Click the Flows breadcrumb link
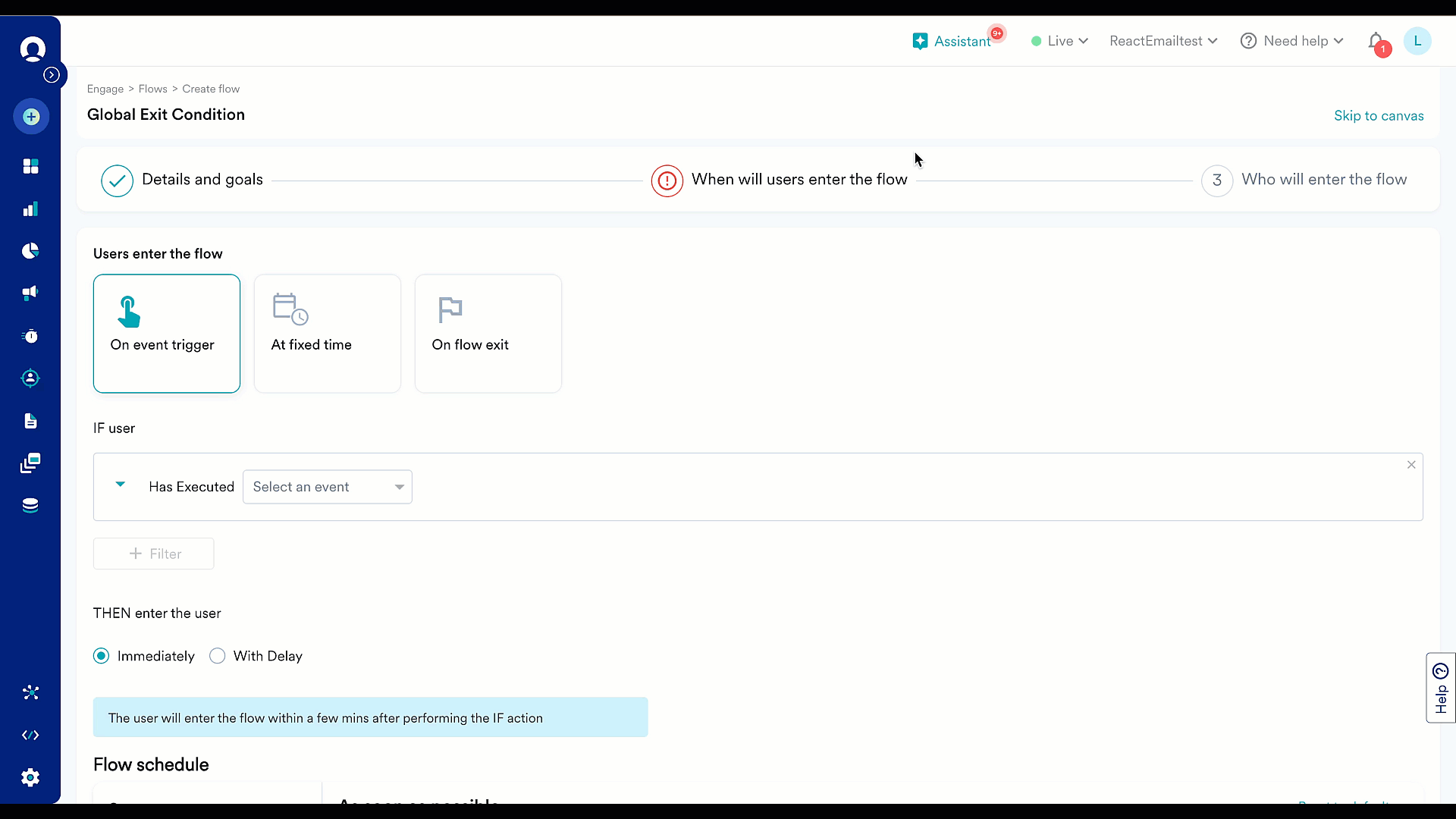 click(x=152, y=89)
